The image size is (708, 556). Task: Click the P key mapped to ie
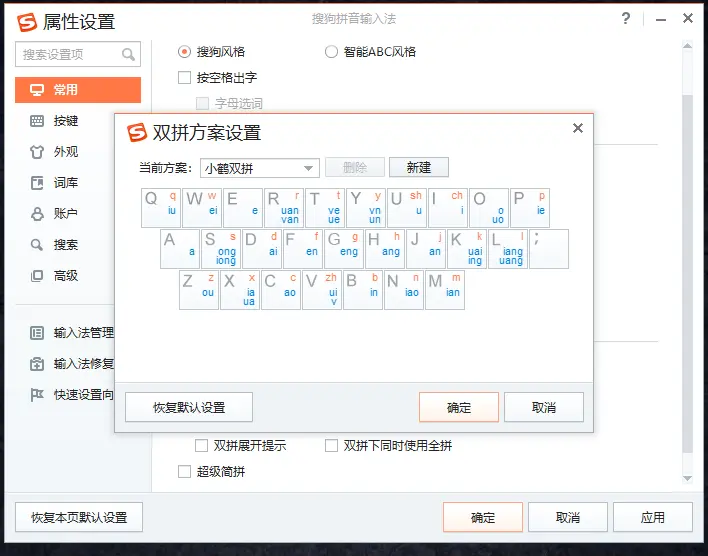coord(530,208)
